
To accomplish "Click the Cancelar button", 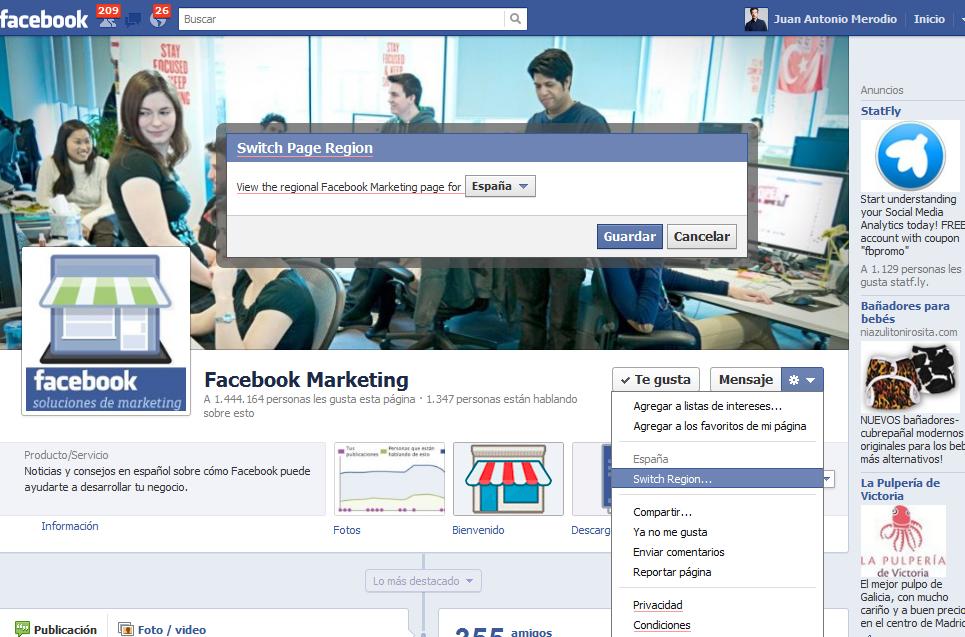I will point(702,236).
